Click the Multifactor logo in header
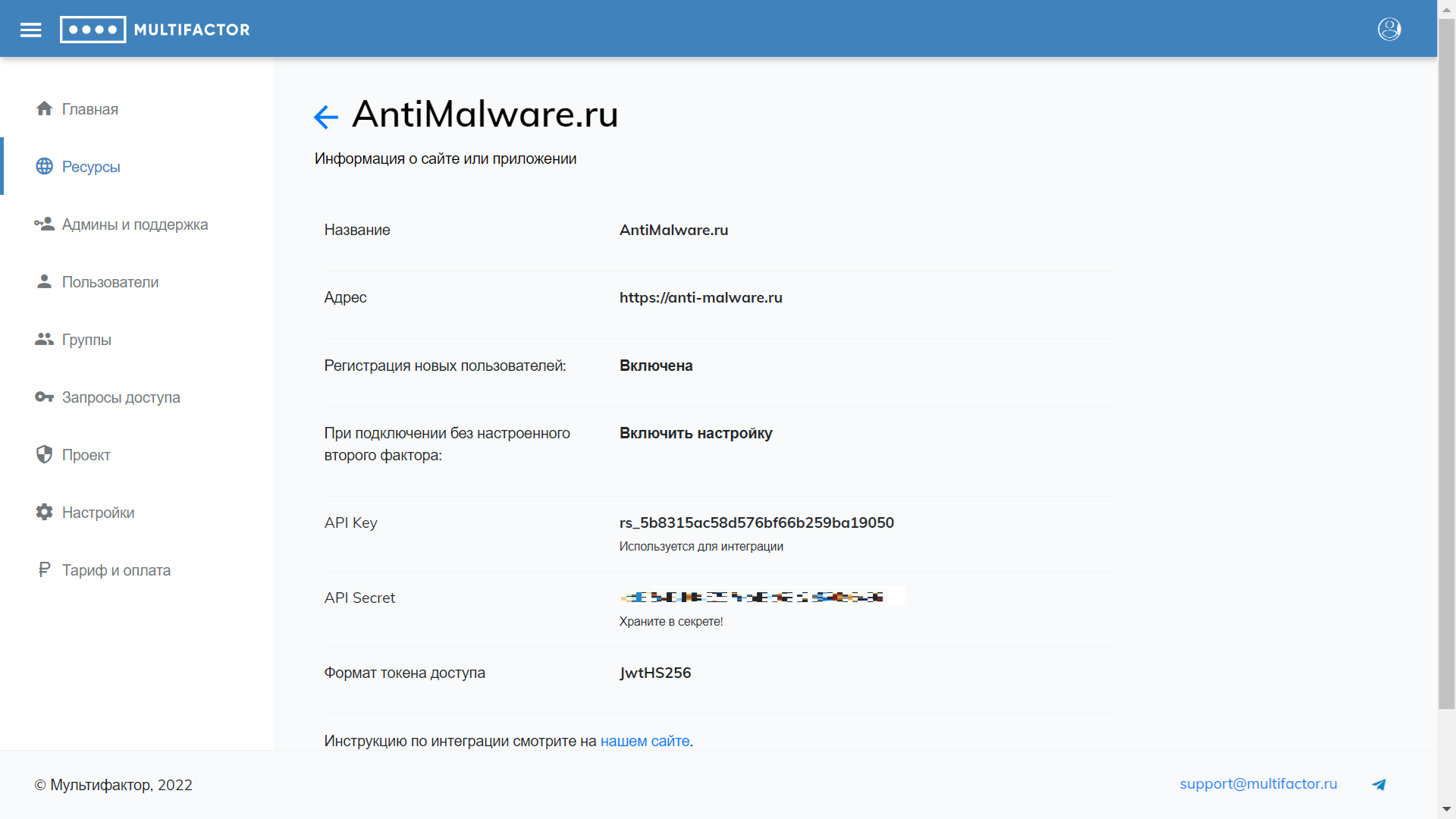The image size is (1456, 819). point(155,30)
